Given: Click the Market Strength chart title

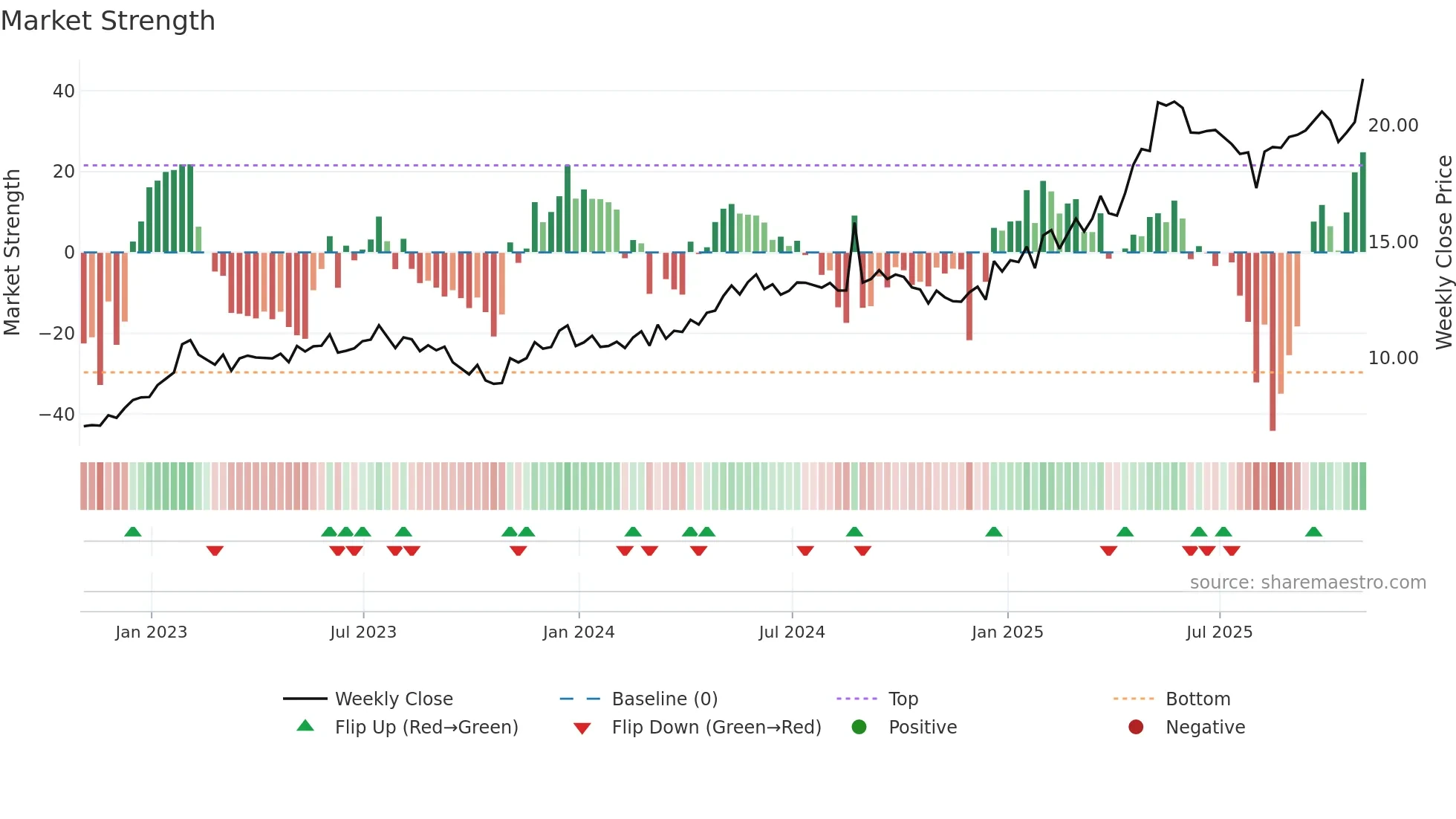Looking at the screenshot, I should (x=108, y=21).
